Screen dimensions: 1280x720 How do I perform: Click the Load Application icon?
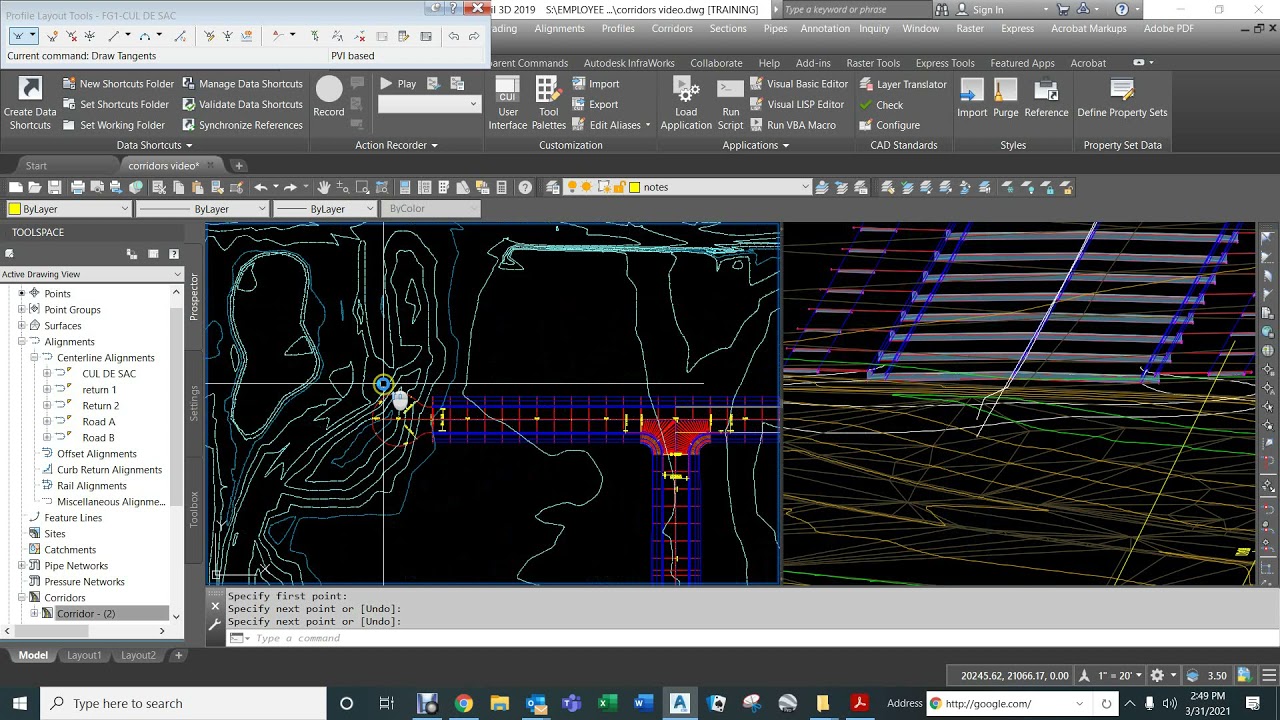[686, 104]
